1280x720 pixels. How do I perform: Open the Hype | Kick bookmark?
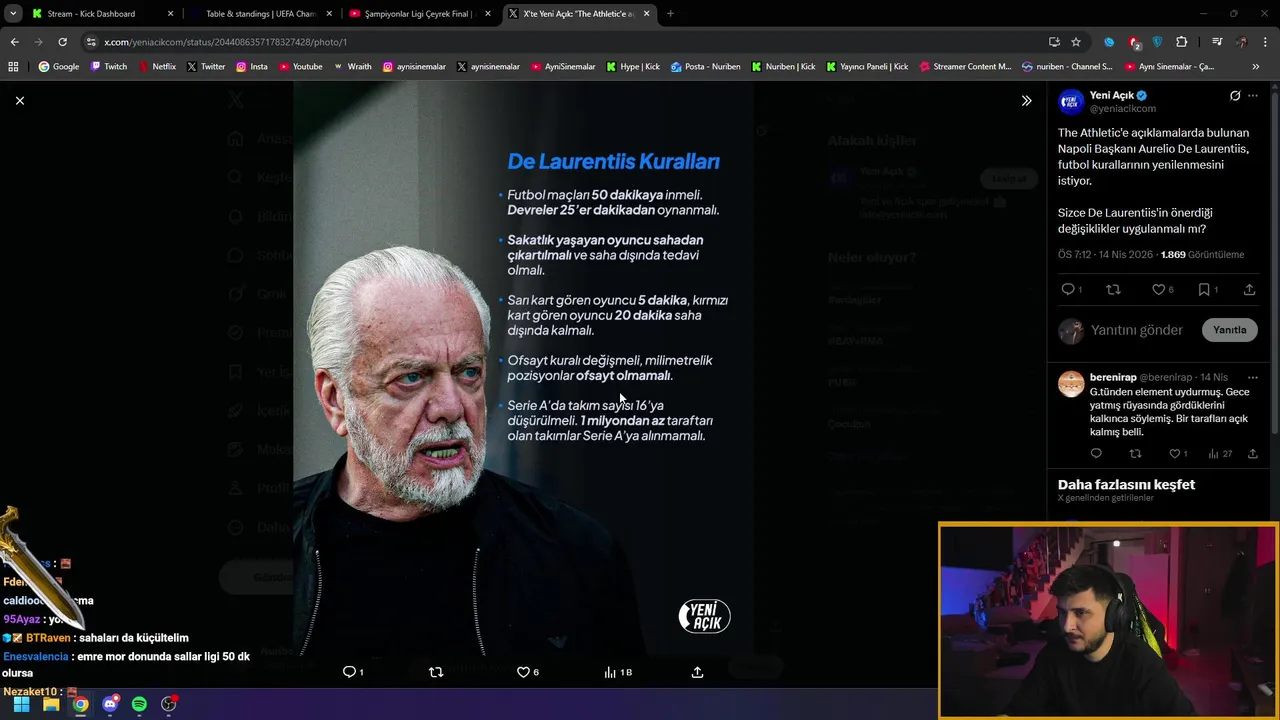coord(633,67)
